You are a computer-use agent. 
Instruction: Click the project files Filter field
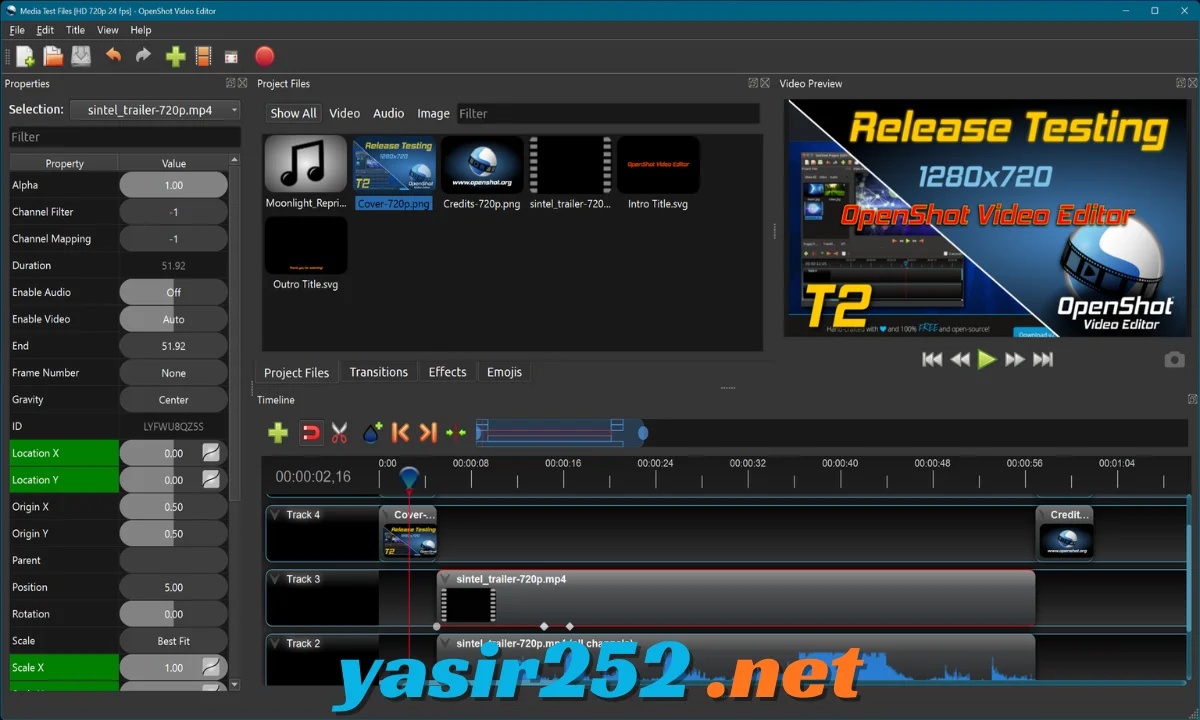click(608, 113)
